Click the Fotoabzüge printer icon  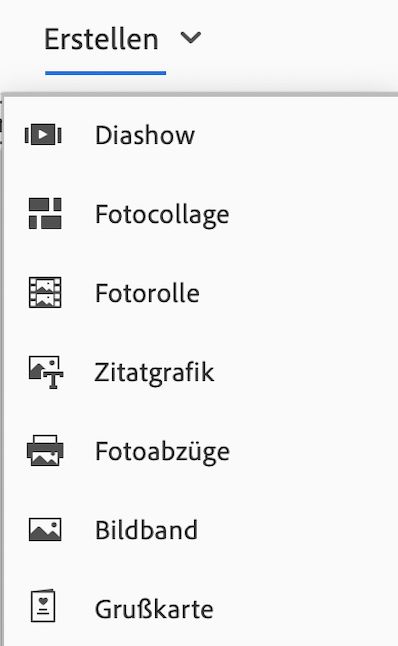[45, 450]
